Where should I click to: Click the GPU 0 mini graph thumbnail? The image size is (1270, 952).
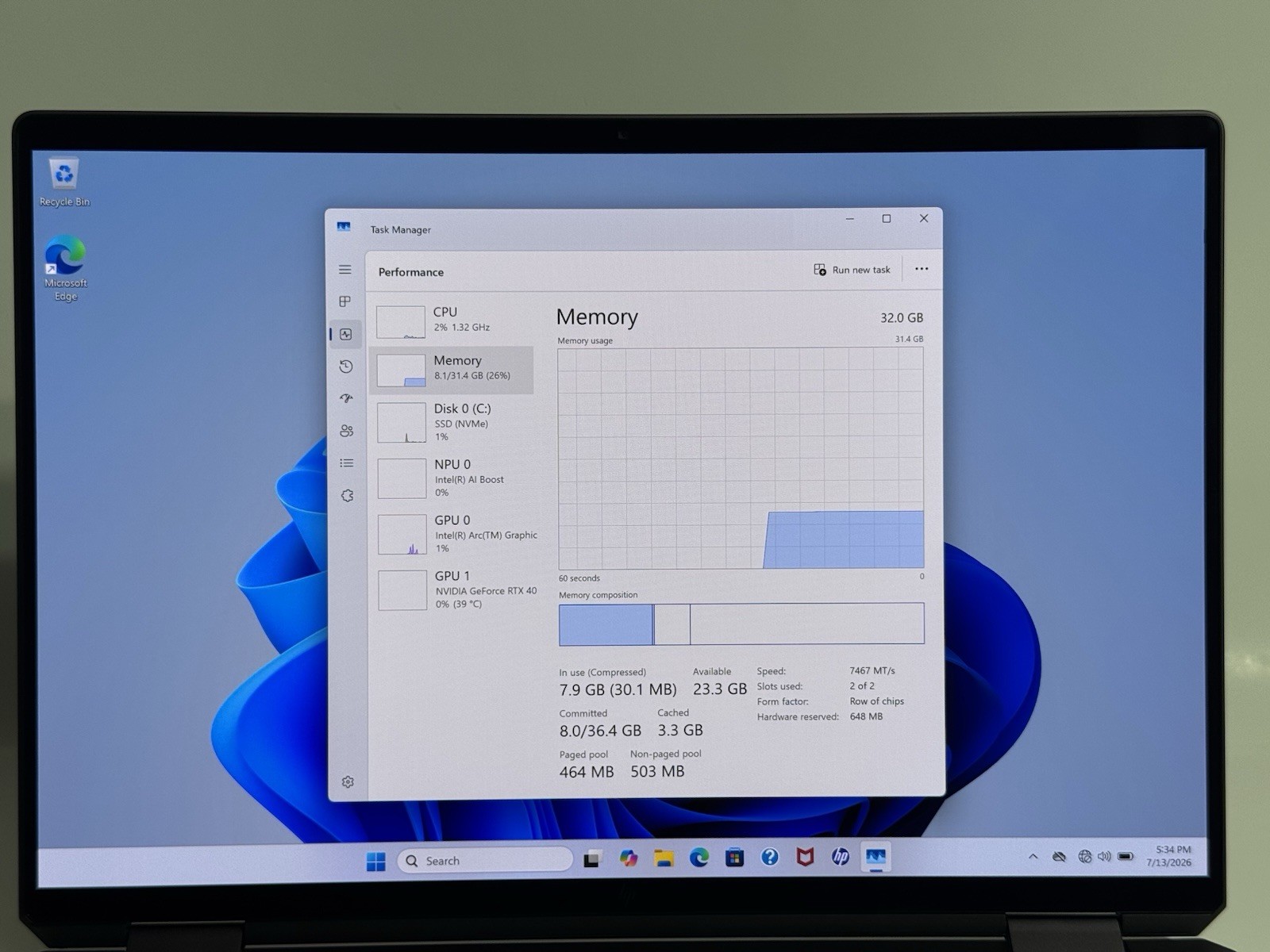(402, 535)
